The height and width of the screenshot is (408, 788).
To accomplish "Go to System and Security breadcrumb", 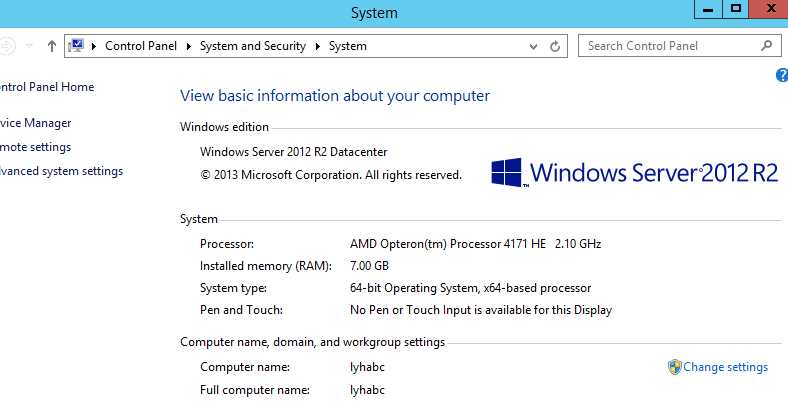I will coord(253,46).
